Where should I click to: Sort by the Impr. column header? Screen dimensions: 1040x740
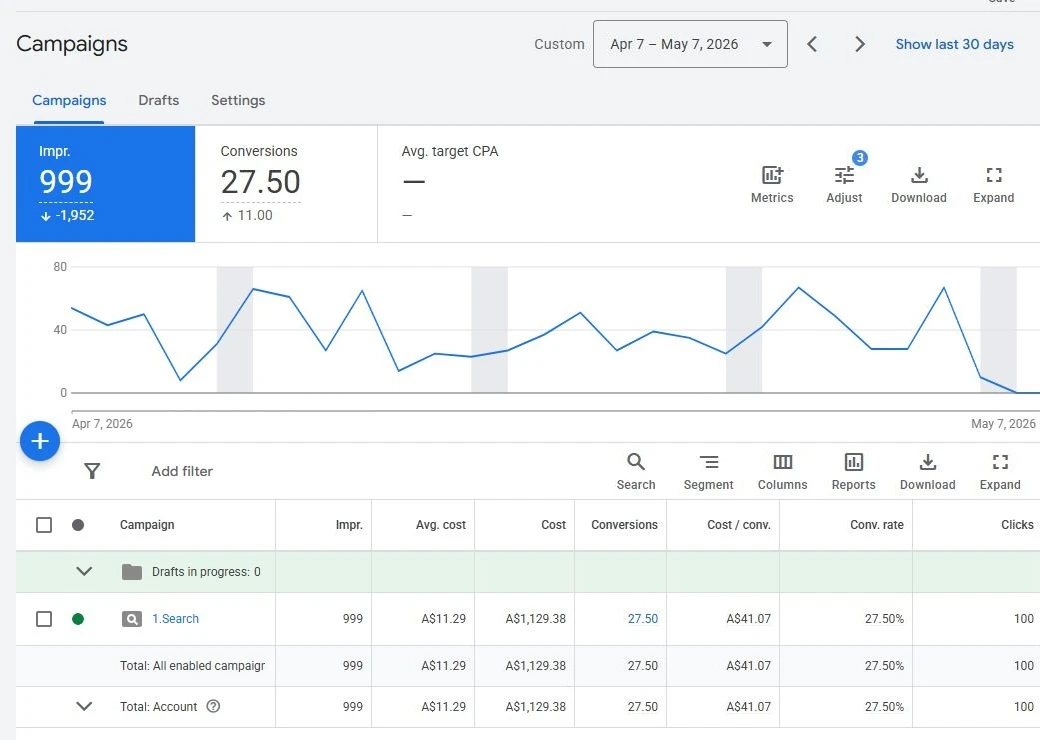point(349,525)
